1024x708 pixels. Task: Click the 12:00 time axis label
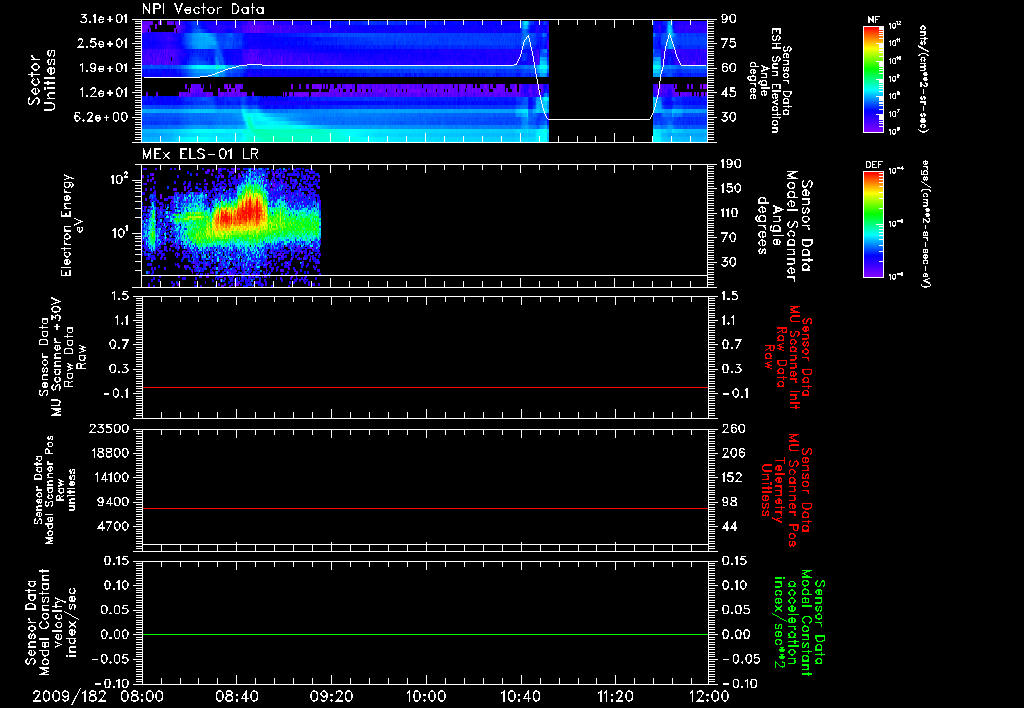[709, 696]
